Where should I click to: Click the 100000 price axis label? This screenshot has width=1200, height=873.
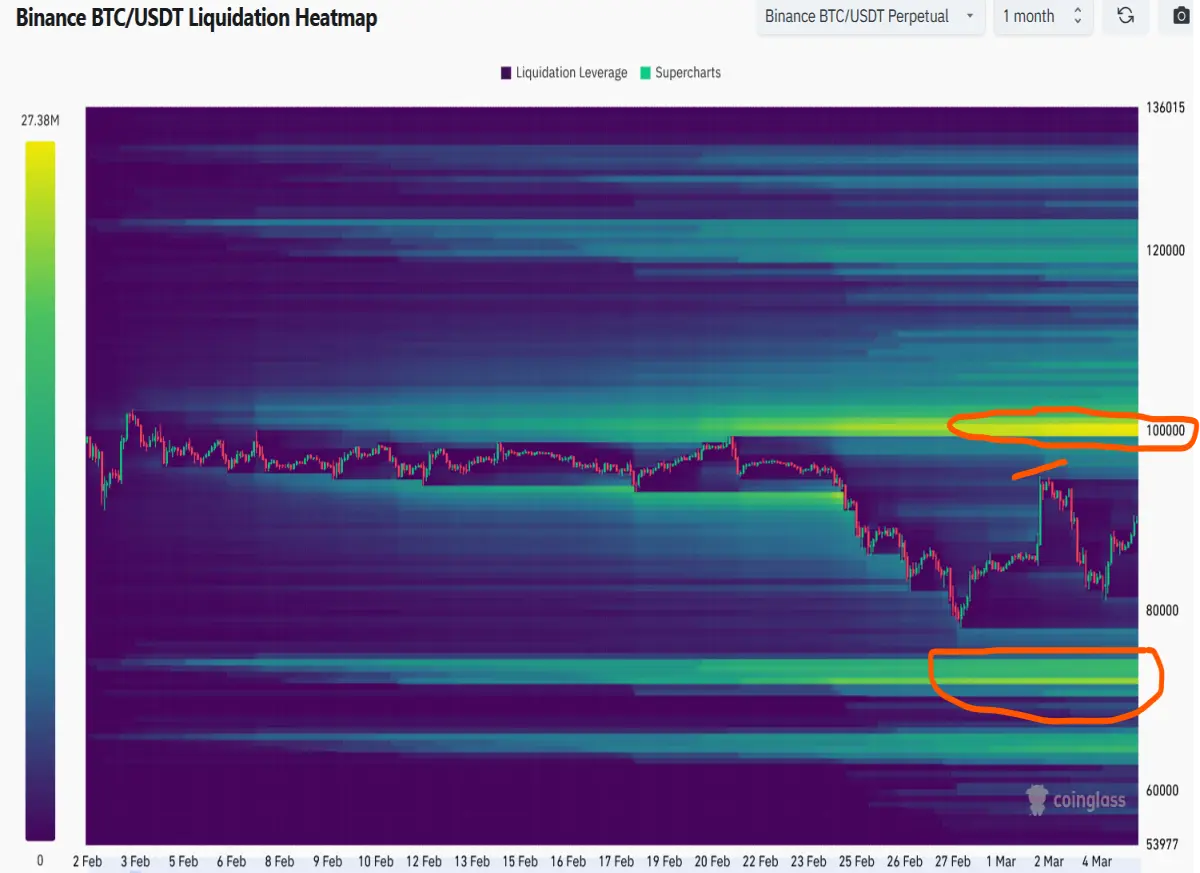tap(1165, 431)
